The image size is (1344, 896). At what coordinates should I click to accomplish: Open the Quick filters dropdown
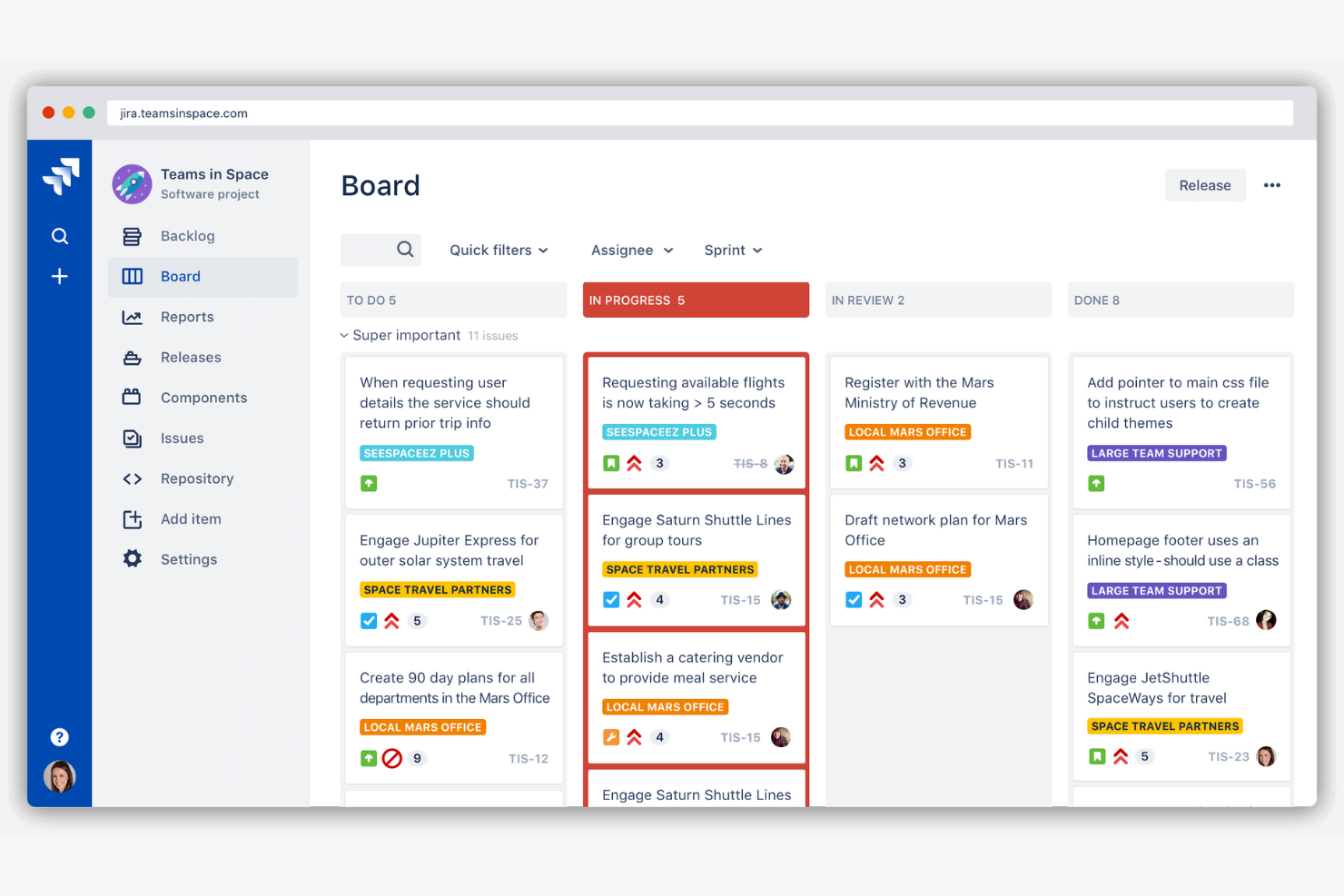tap(498, 250)
